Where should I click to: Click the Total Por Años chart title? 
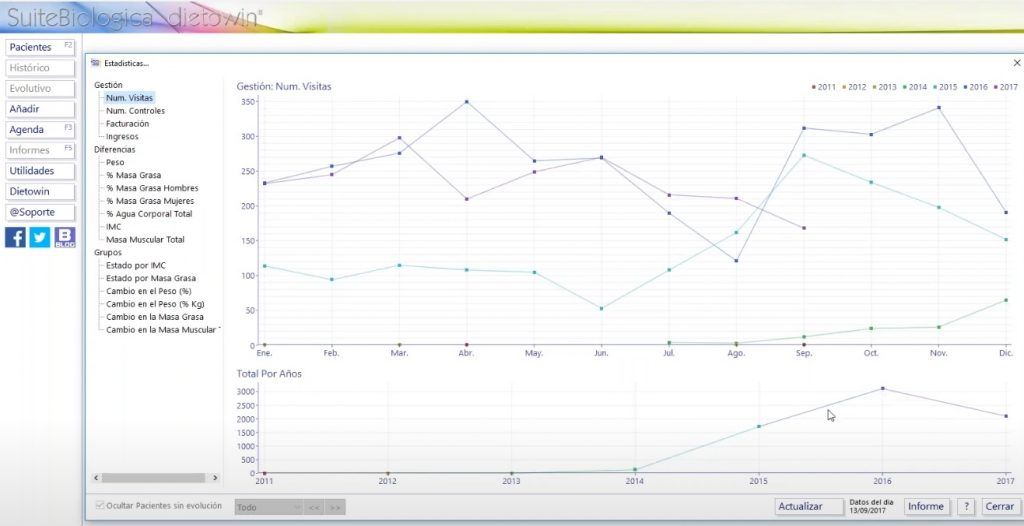269,374
